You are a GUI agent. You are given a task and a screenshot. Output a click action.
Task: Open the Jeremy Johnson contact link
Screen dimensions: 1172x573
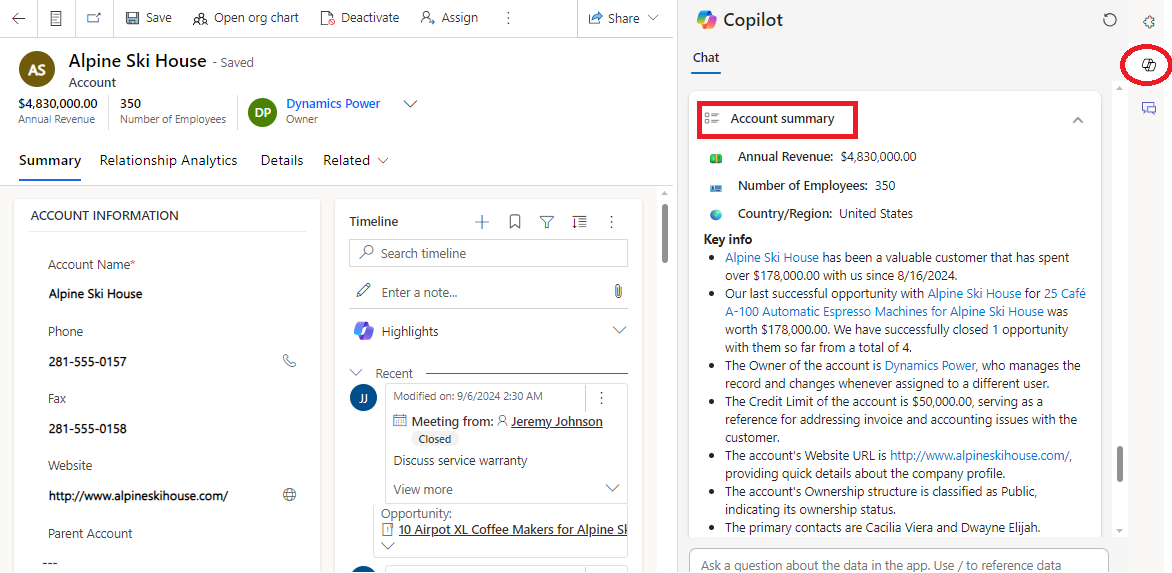[556, 421]
